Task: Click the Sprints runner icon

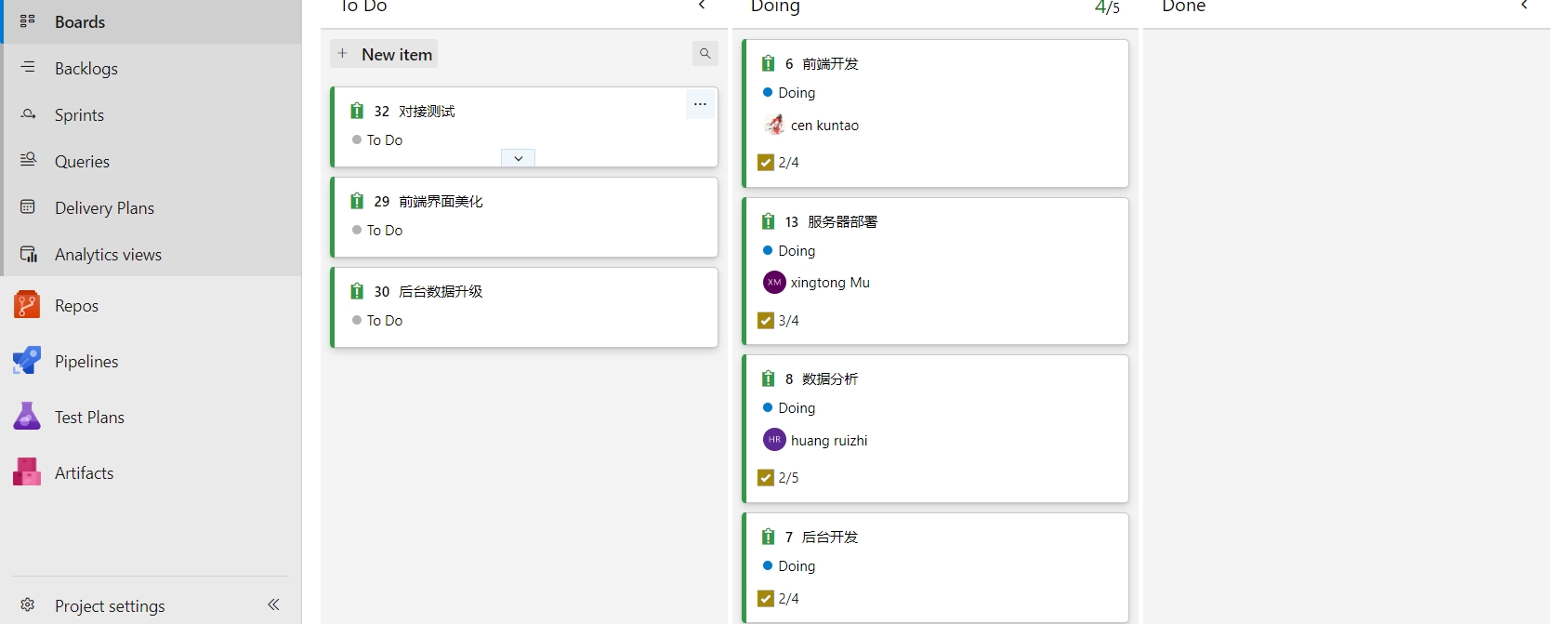Action: 28,113
